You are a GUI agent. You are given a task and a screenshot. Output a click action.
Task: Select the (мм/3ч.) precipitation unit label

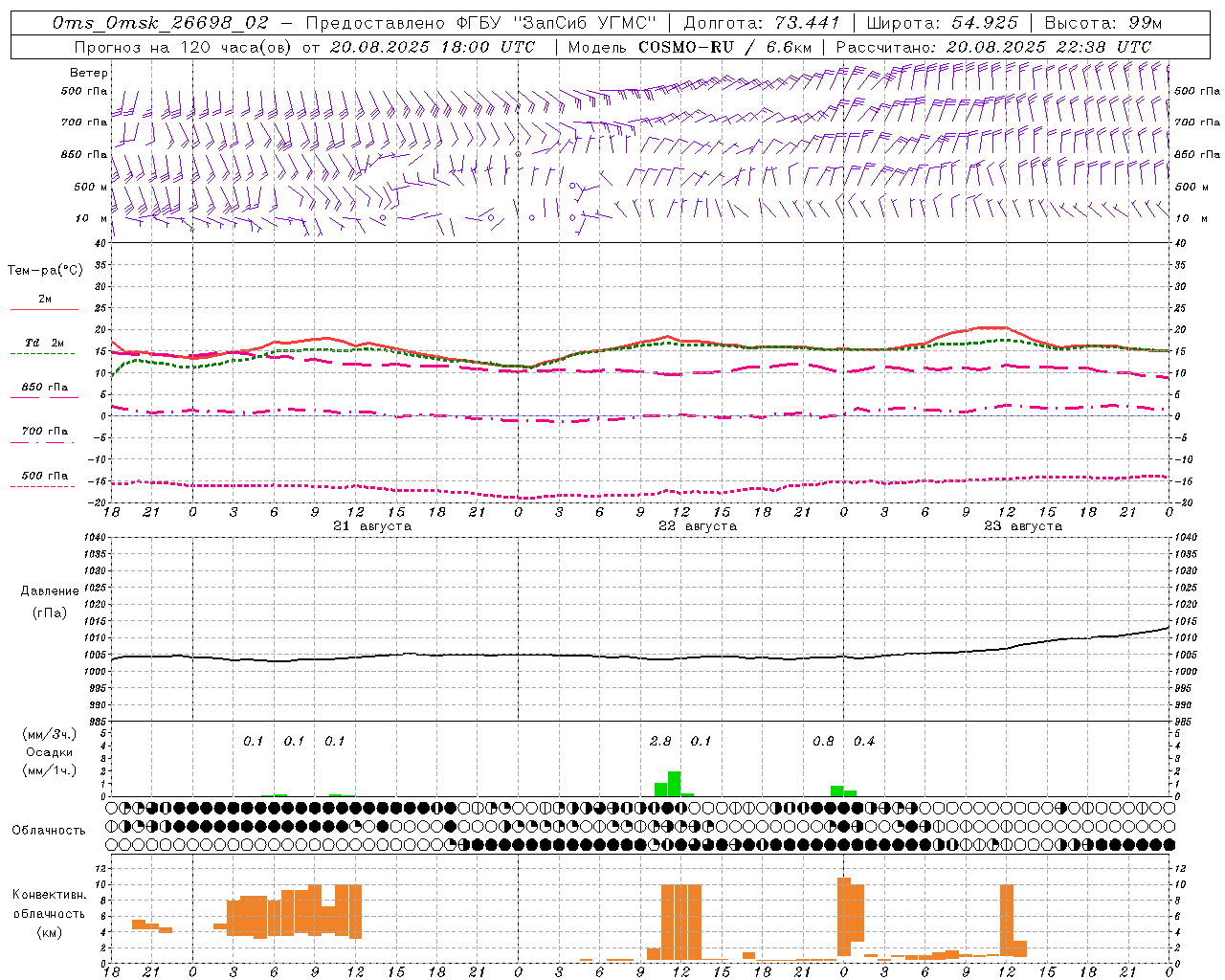click(x=50, y=734)
